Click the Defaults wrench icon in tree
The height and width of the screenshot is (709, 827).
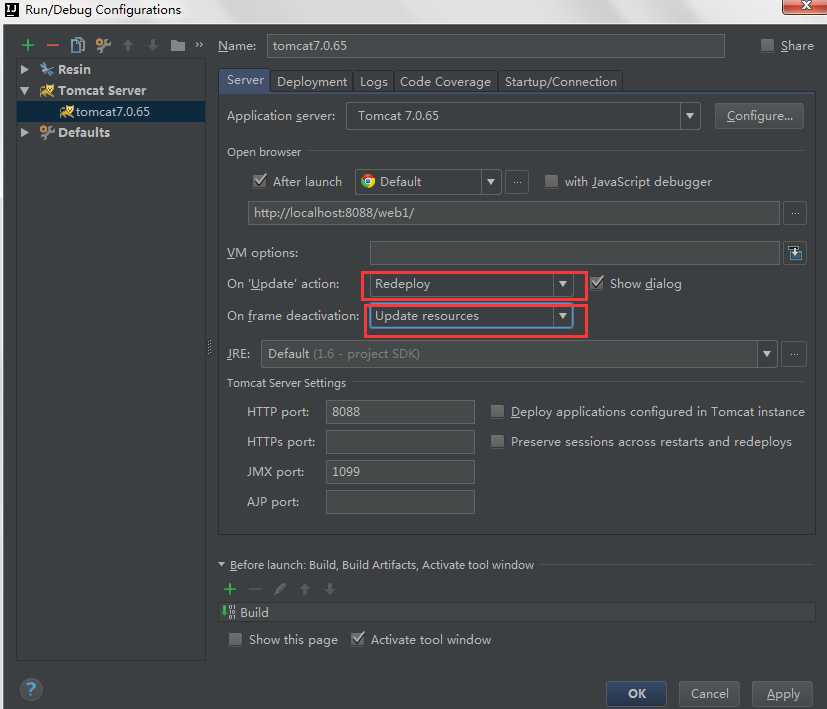pyautogui.click(x=47, y=132)
